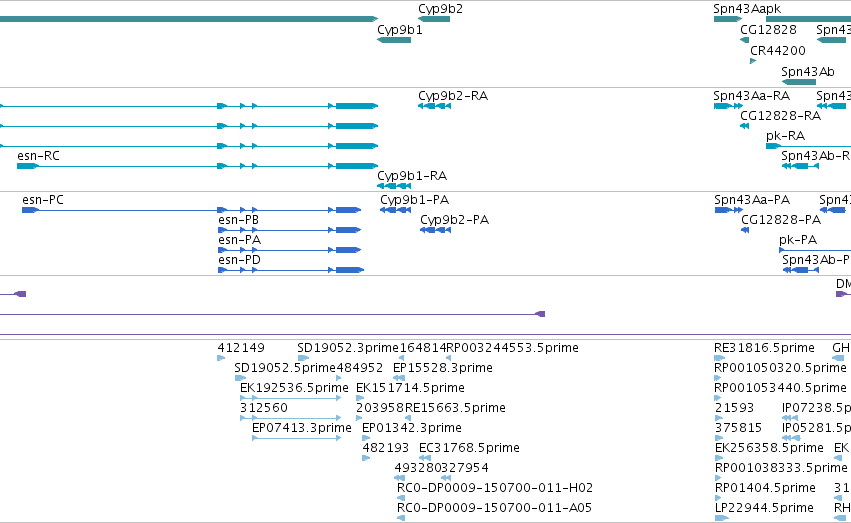Click the RP001053440.5prime EST label

click(x=780, y=388)
